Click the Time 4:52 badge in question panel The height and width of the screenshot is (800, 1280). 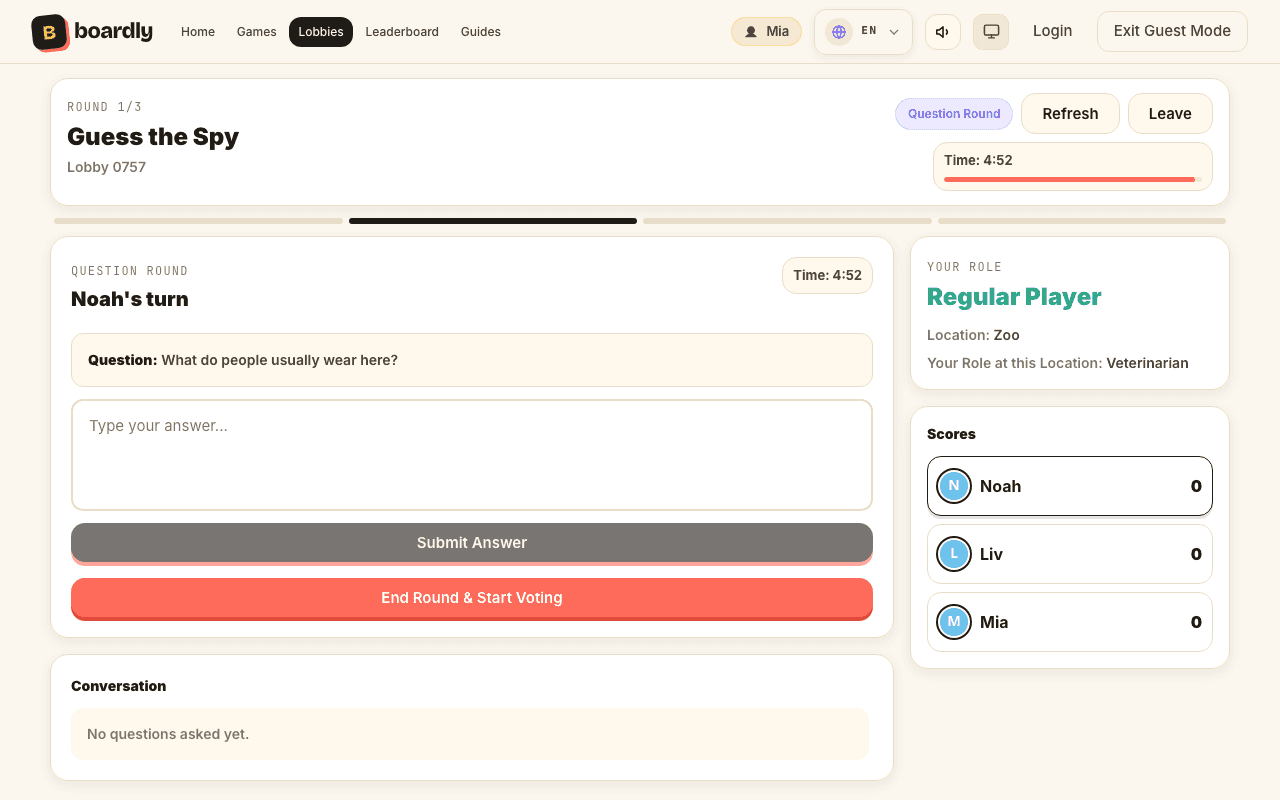click(827, 275)
